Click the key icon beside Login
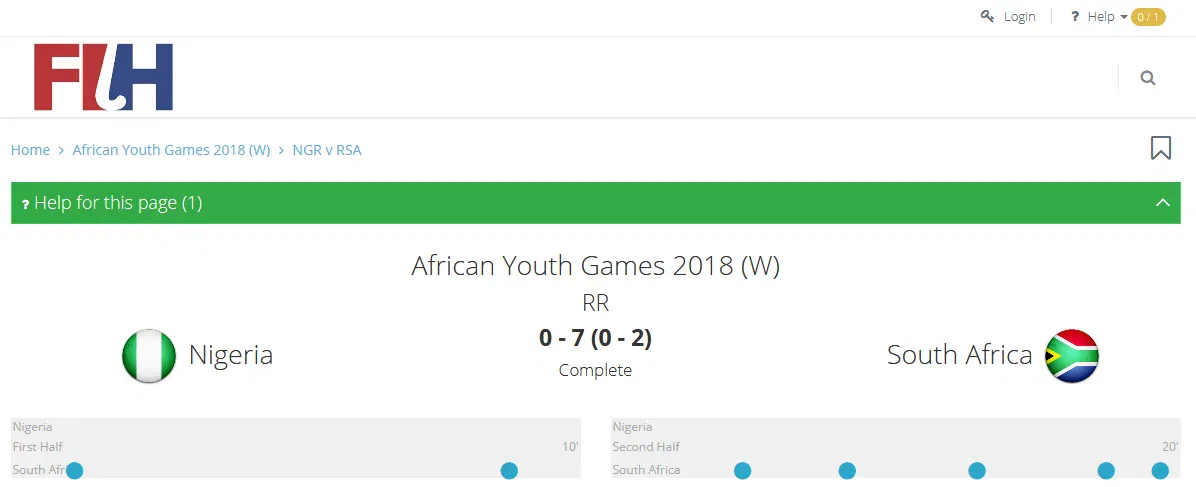 [x=988, y=16]
